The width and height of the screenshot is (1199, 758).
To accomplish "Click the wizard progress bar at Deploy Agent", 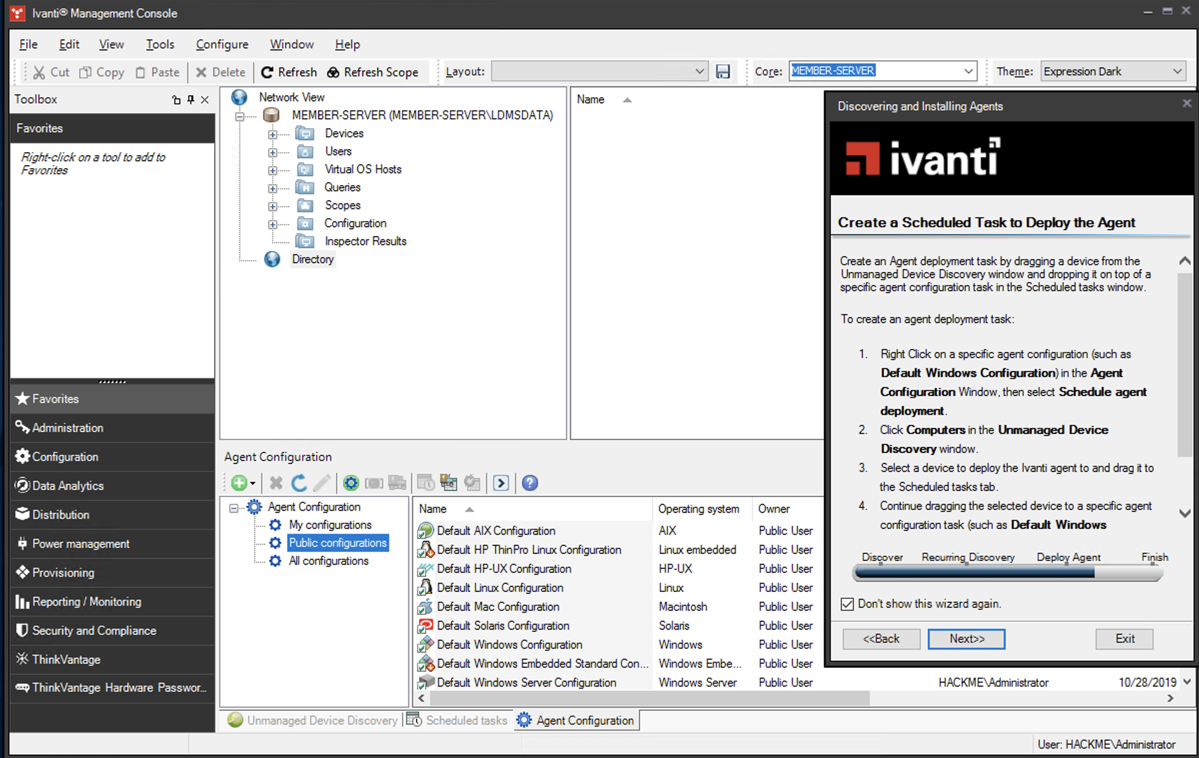I will [x=1068, y=574].
